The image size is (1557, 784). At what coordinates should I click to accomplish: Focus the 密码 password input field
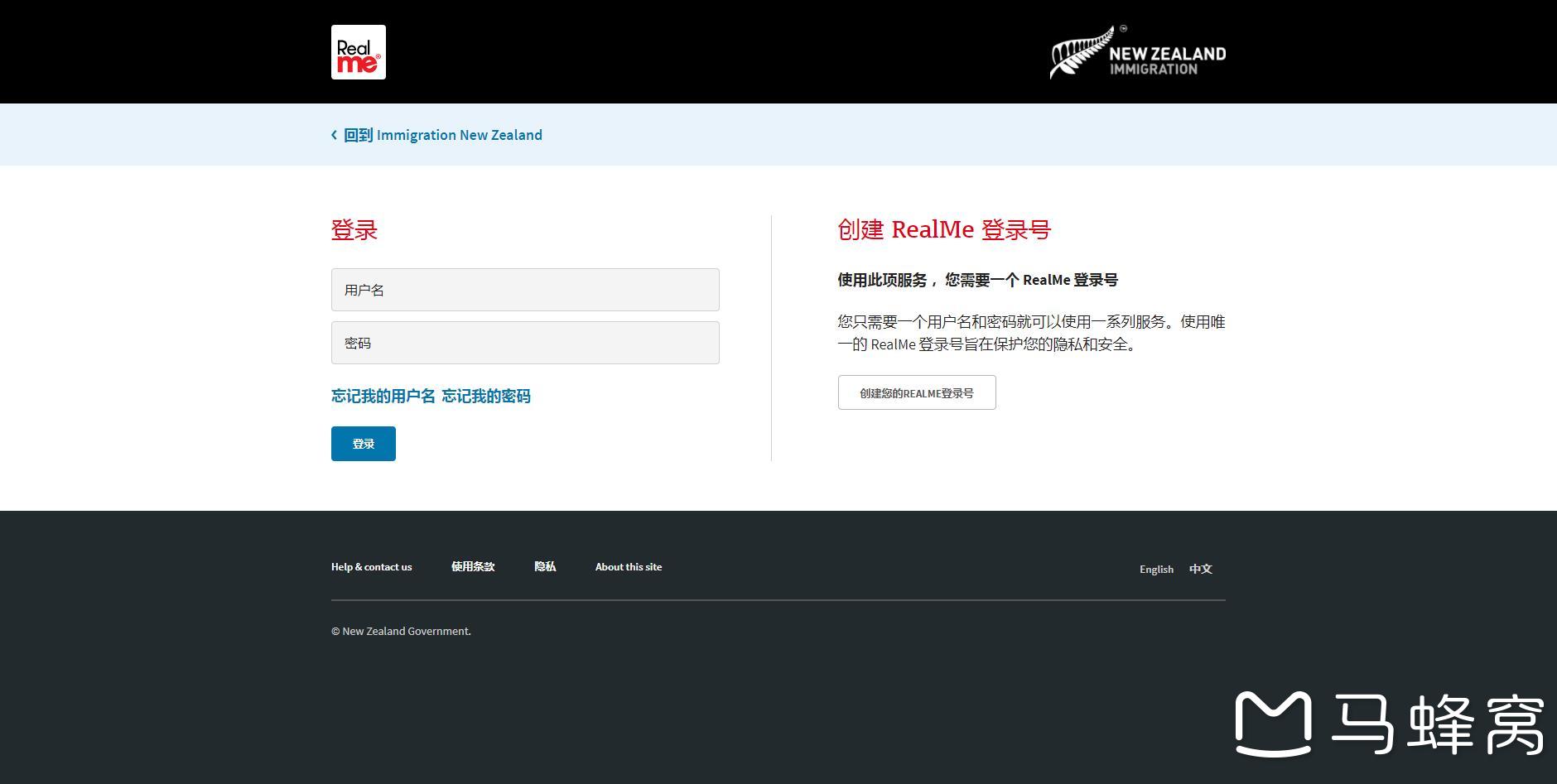[x=525, y=343]
